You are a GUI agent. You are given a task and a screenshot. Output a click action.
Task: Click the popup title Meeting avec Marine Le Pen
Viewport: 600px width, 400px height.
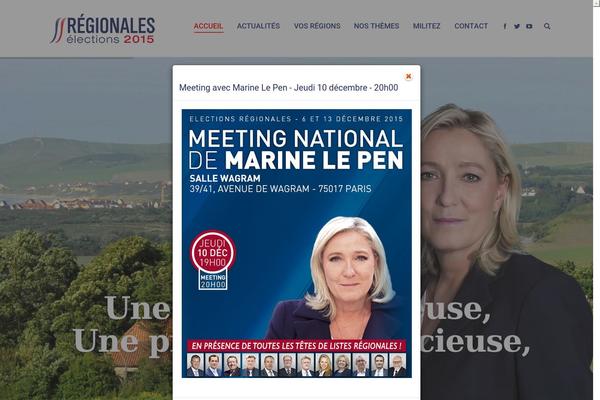click(x=289, y=88)
